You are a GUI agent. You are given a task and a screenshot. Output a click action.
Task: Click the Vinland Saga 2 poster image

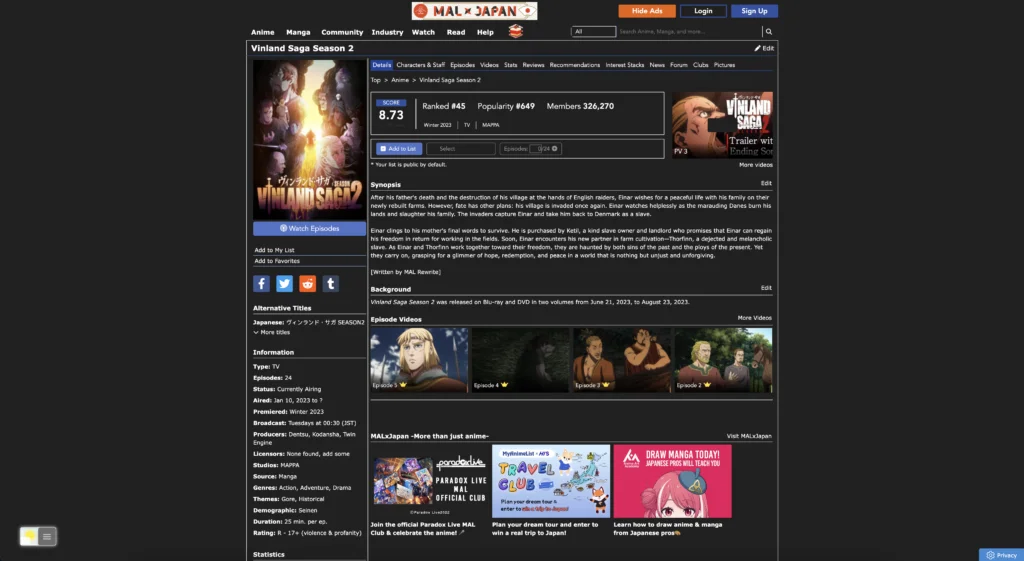pos(310,140)
